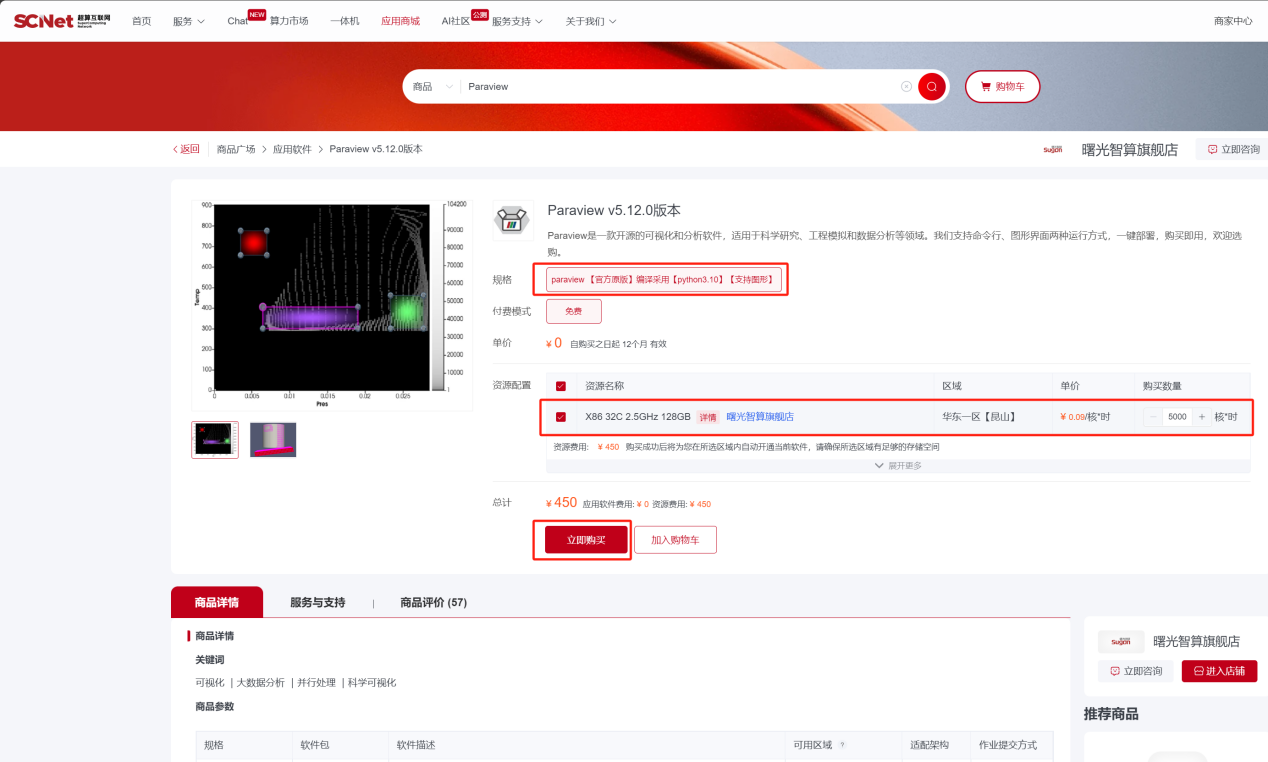Click the 立即购买 button

(586, 540)
